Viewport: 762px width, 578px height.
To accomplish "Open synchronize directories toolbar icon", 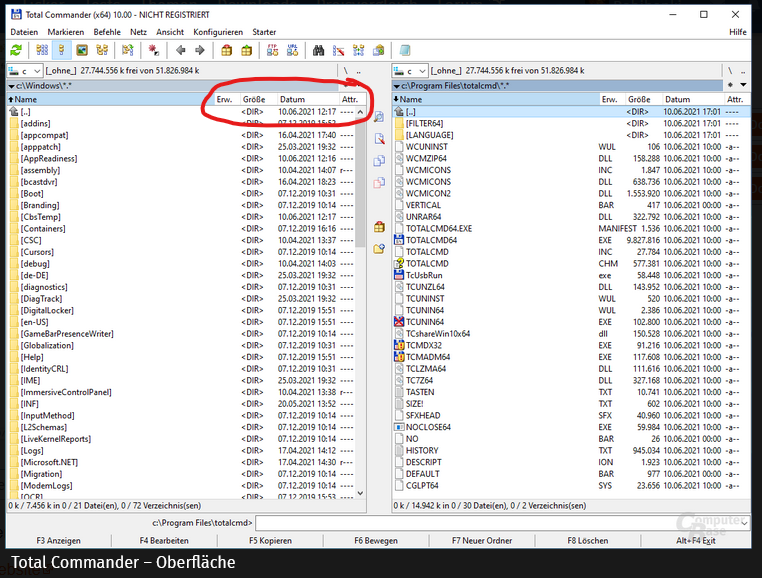I will [x=359, y=50].
